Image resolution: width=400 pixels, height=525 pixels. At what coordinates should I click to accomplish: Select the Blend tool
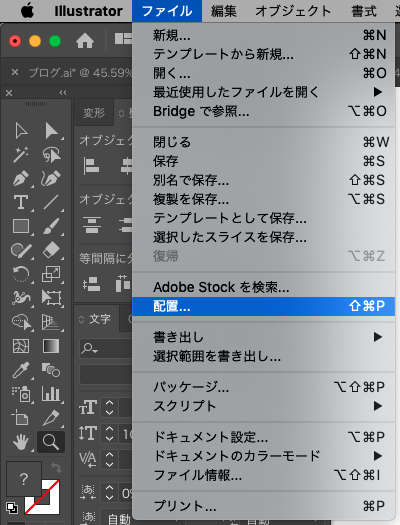[51, 370]
